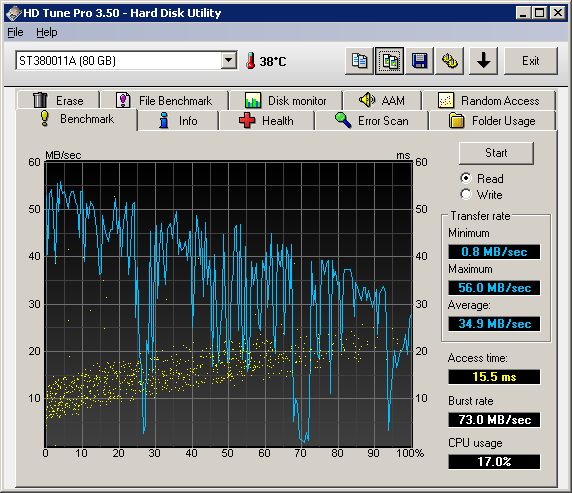
Task: Switch to the Disk monitor tab
Action: coord(286,100)
